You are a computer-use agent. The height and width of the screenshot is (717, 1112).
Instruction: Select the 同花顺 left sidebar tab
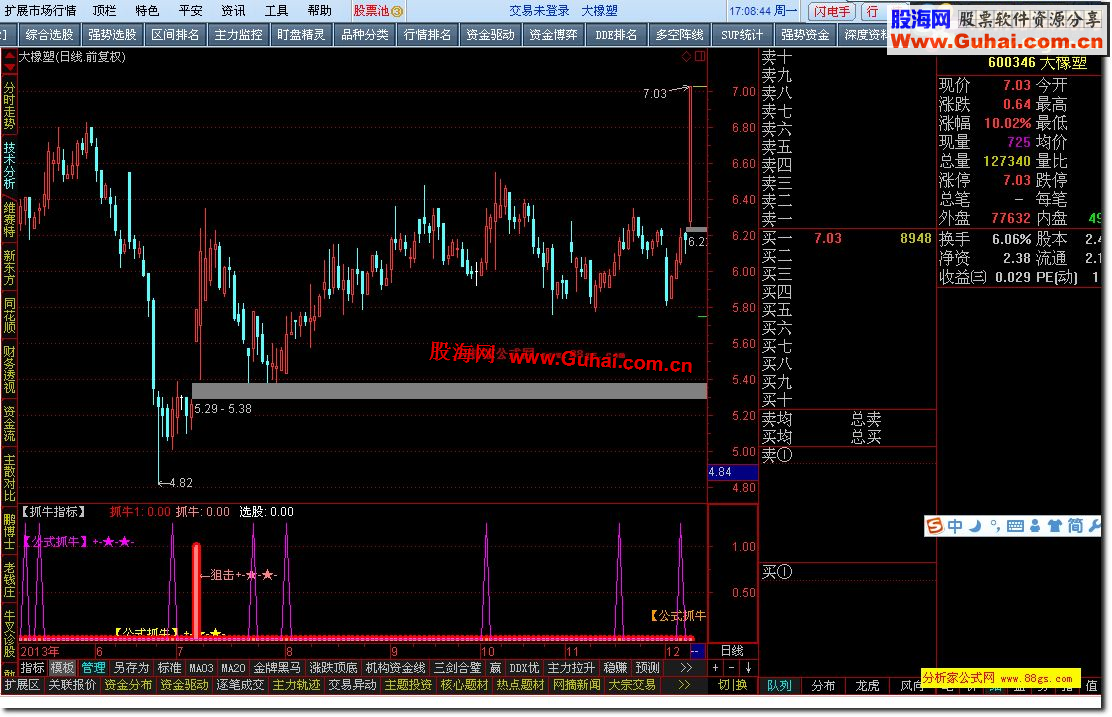[x=9, y=315]
